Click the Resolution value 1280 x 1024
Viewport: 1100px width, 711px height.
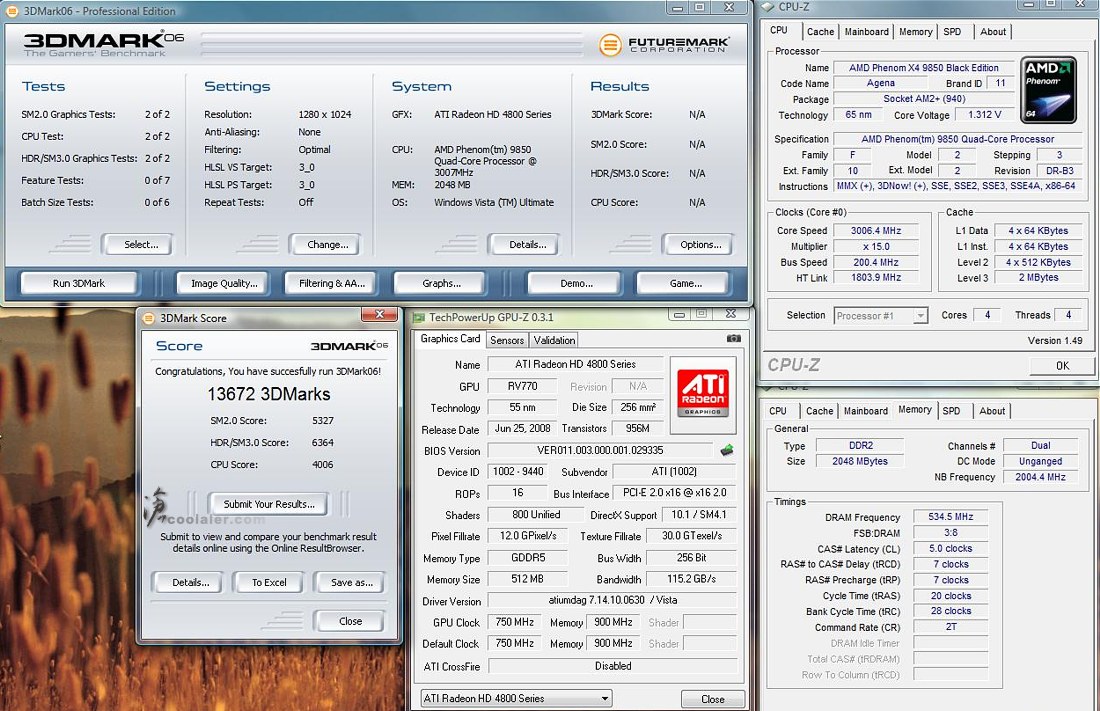325,114
